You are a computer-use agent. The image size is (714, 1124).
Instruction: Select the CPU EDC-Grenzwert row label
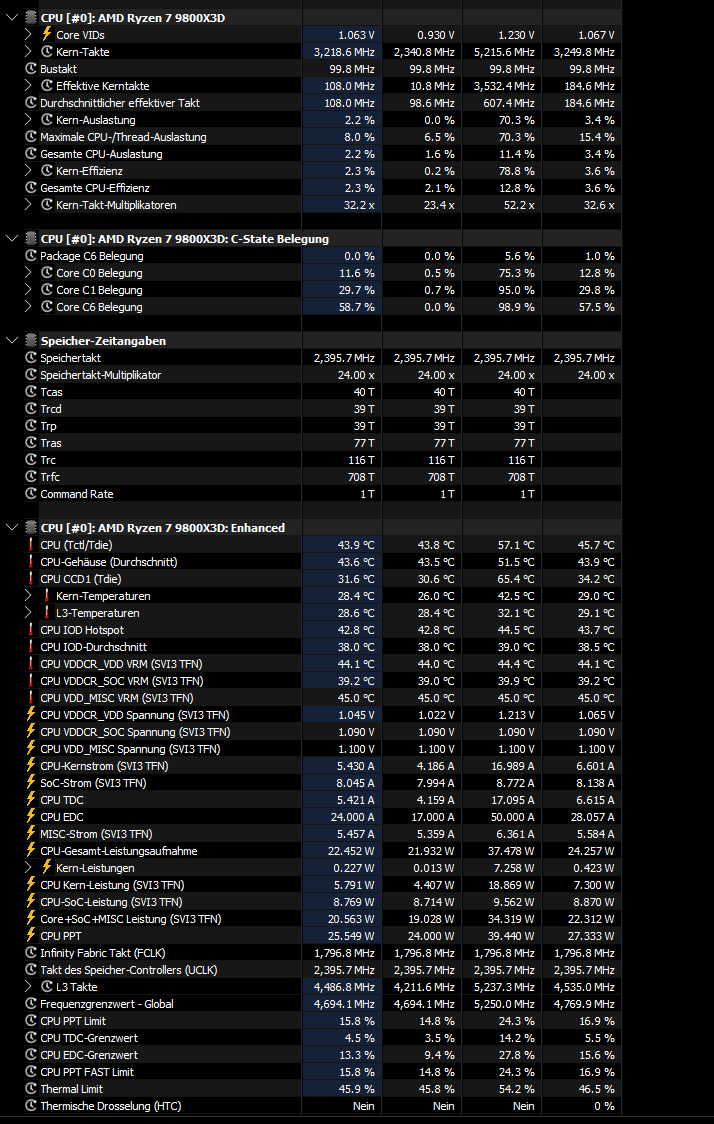tap(89, 1055)
